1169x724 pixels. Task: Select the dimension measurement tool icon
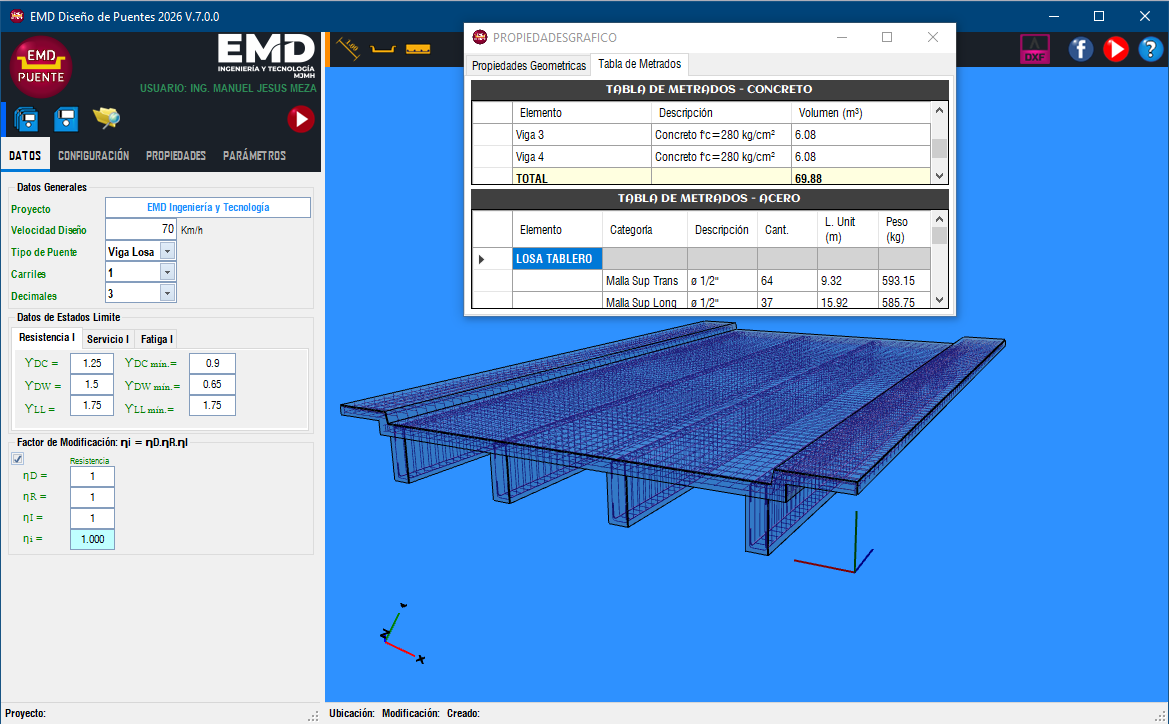348,48
